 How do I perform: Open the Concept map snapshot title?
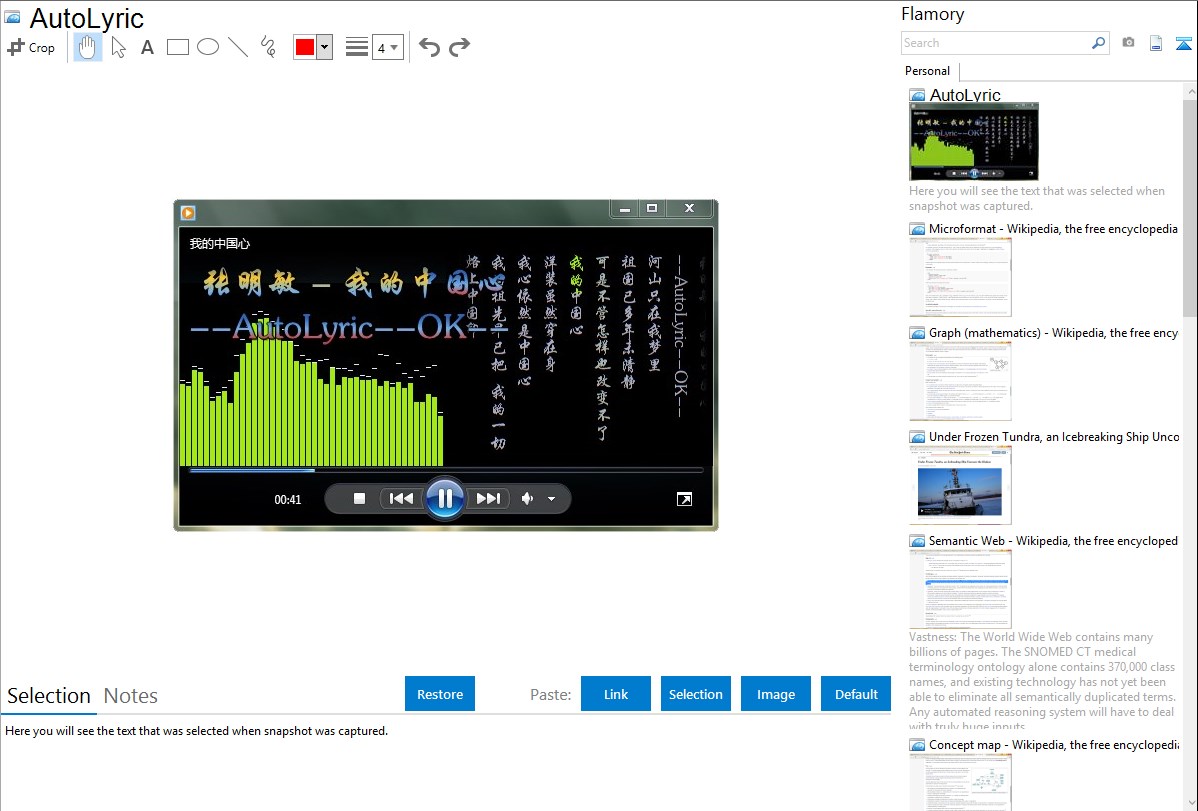1053,744
